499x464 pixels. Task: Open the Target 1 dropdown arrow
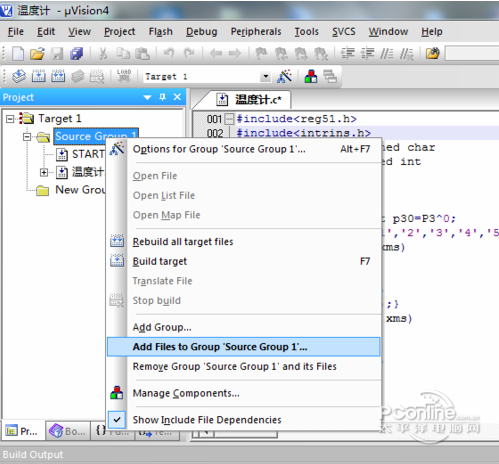[x=265, y=77]
